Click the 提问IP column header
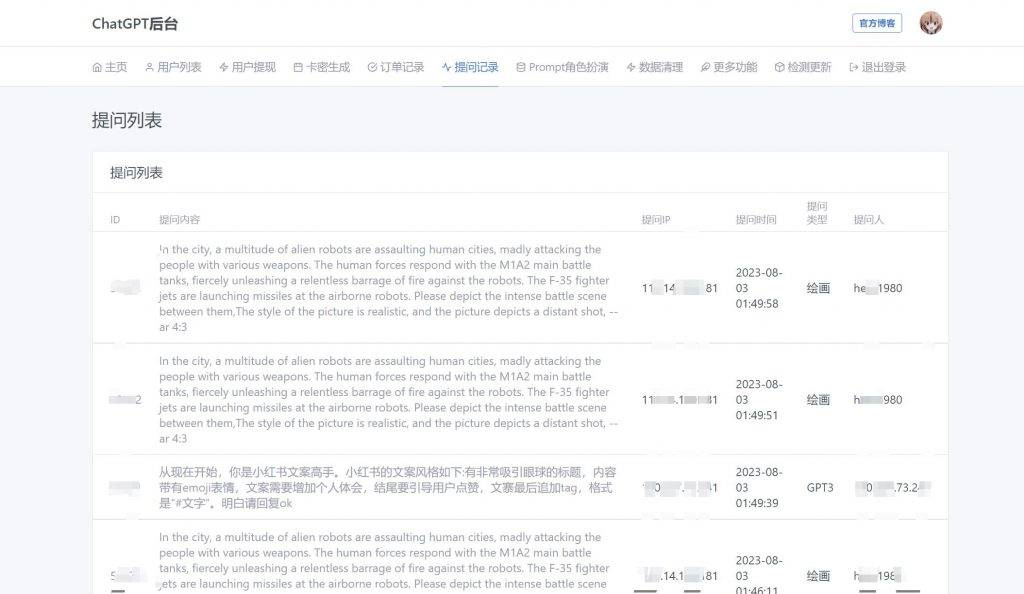The image size is (1024, 594). point(656,220)
